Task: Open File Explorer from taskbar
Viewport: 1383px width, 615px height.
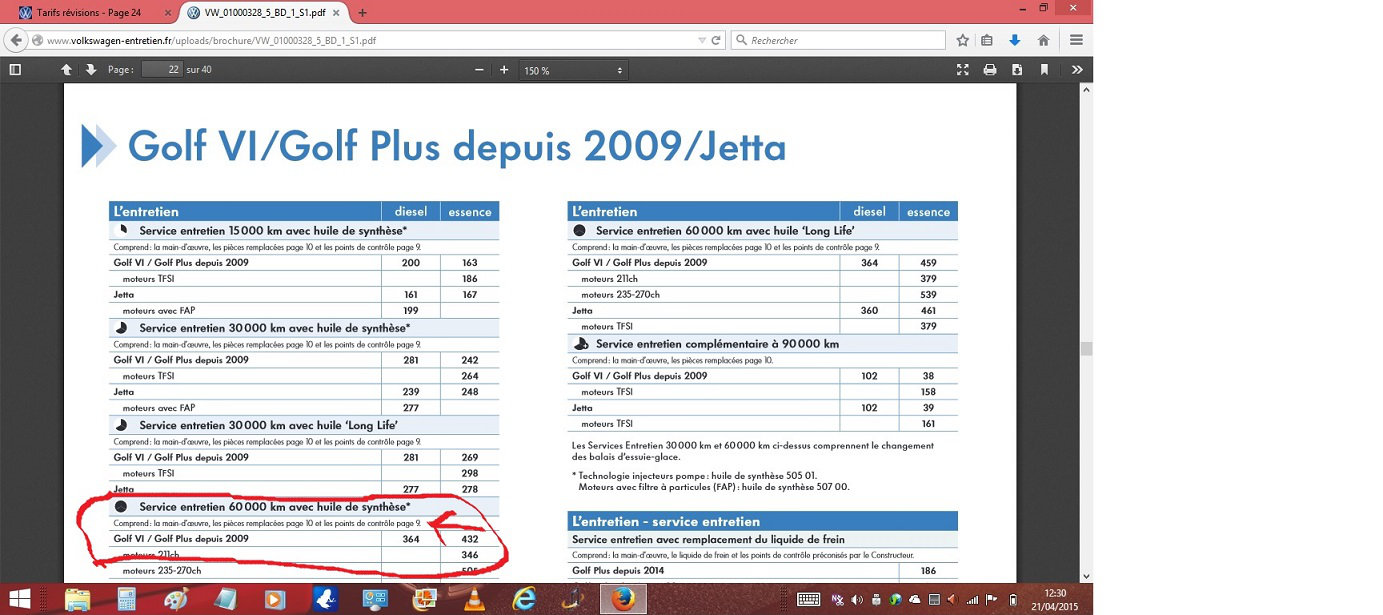Action: [x=79, y=599]
